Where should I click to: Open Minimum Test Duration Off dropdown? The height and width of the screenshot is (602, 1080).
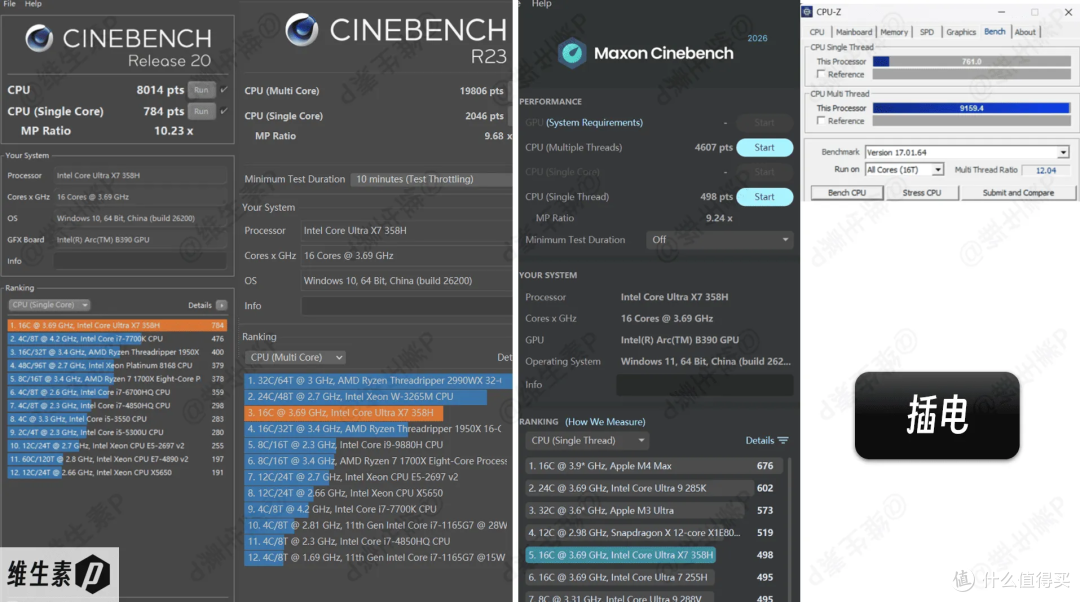click(x=720, y=240)
